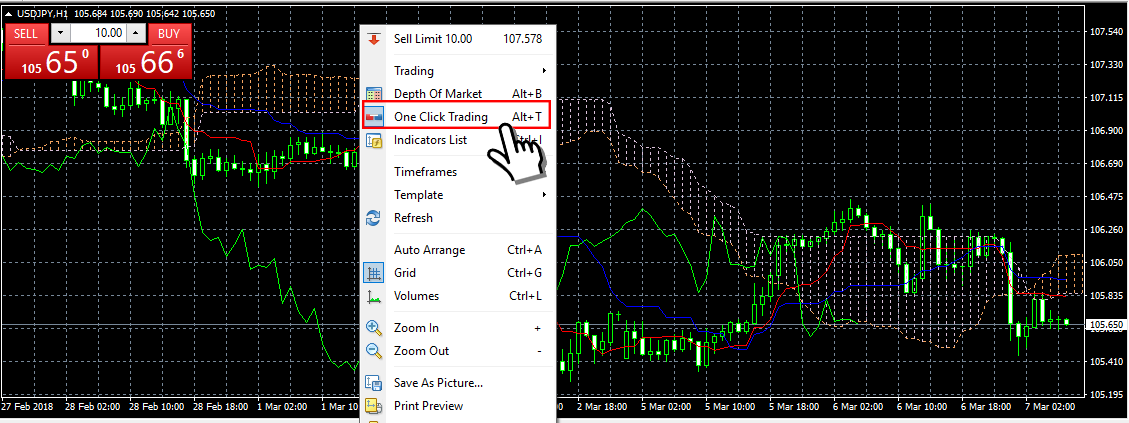Screen dimensions: 1129x423
Task: Click the Volumes icon in menu
Action: [x=374, y=295]
